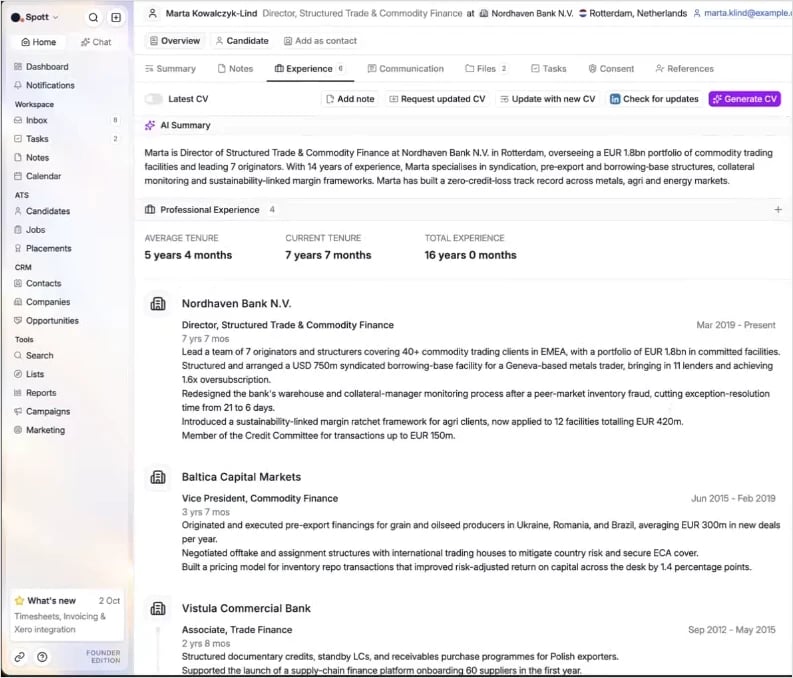793x678 pixels.
Task: Open the What's new announcement card
Action: pyautogui.click(x=67, y=615)
